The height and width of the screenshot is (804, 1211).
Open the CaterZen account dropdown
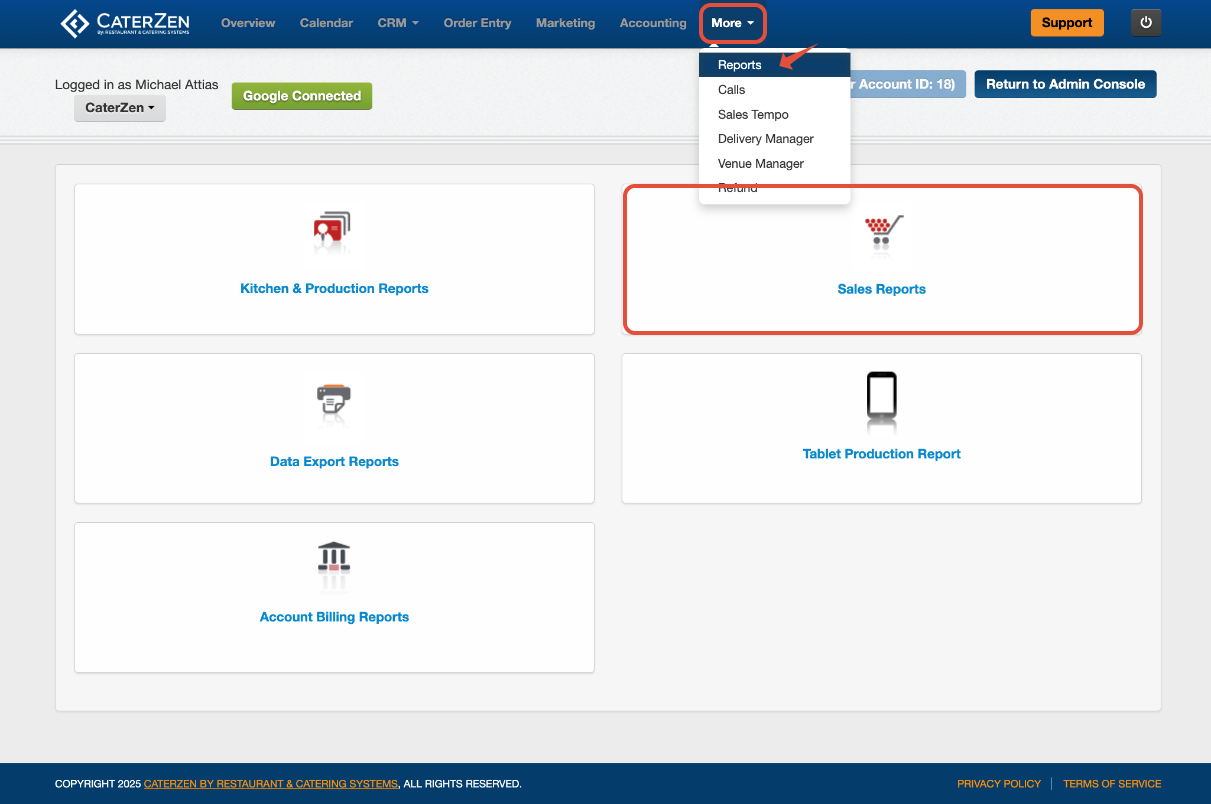(120, 108)
